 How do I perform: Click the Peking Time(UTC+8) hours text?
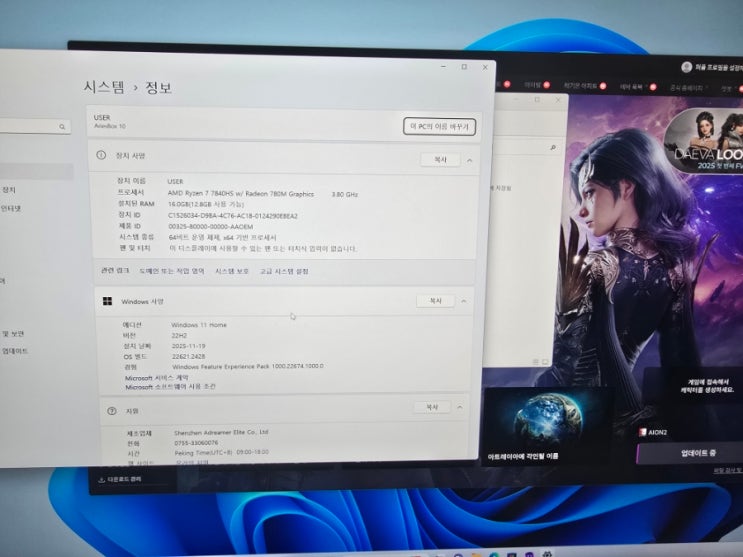click(221, 452)
